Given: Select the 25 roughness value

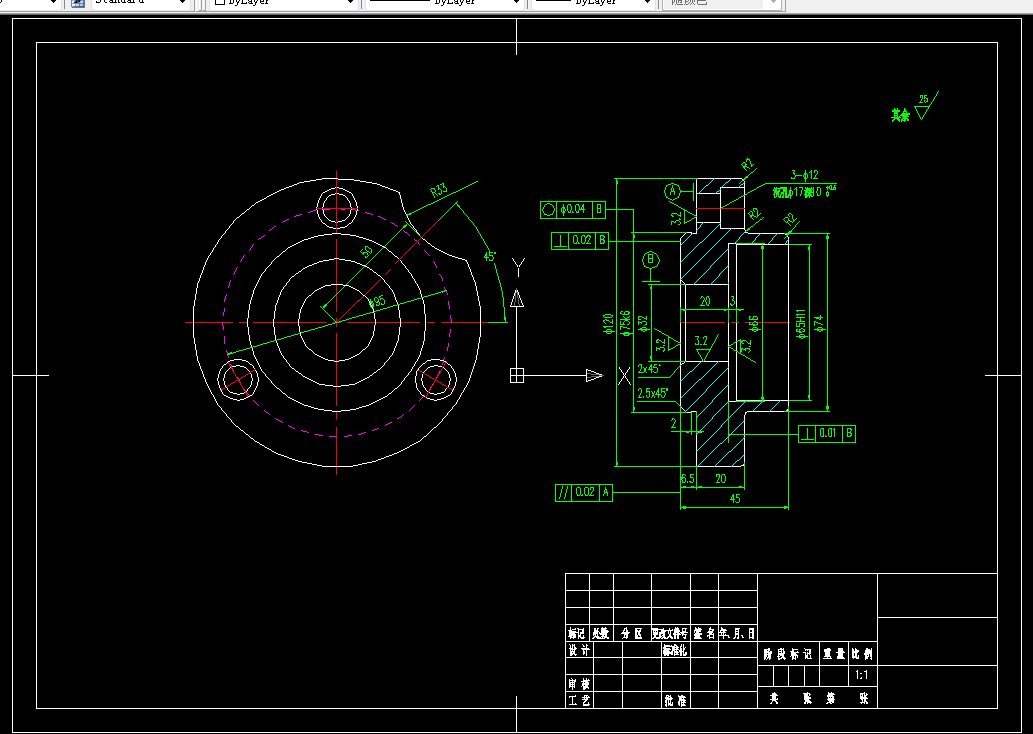Looking at the screenshot, I should (924, 99).
